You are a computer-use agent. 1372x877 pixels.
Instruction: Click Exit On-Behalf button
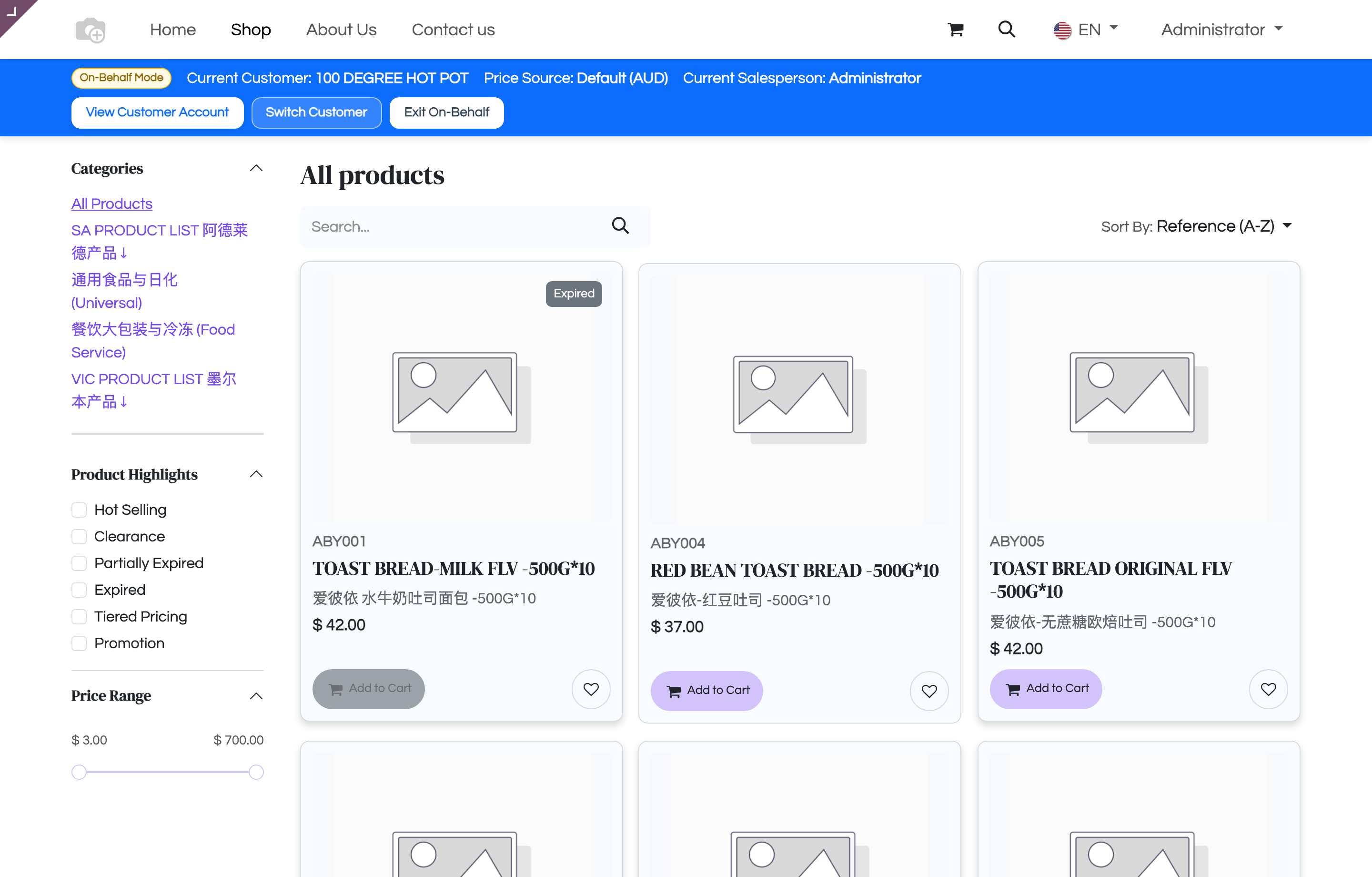click(x=447, y=112)
